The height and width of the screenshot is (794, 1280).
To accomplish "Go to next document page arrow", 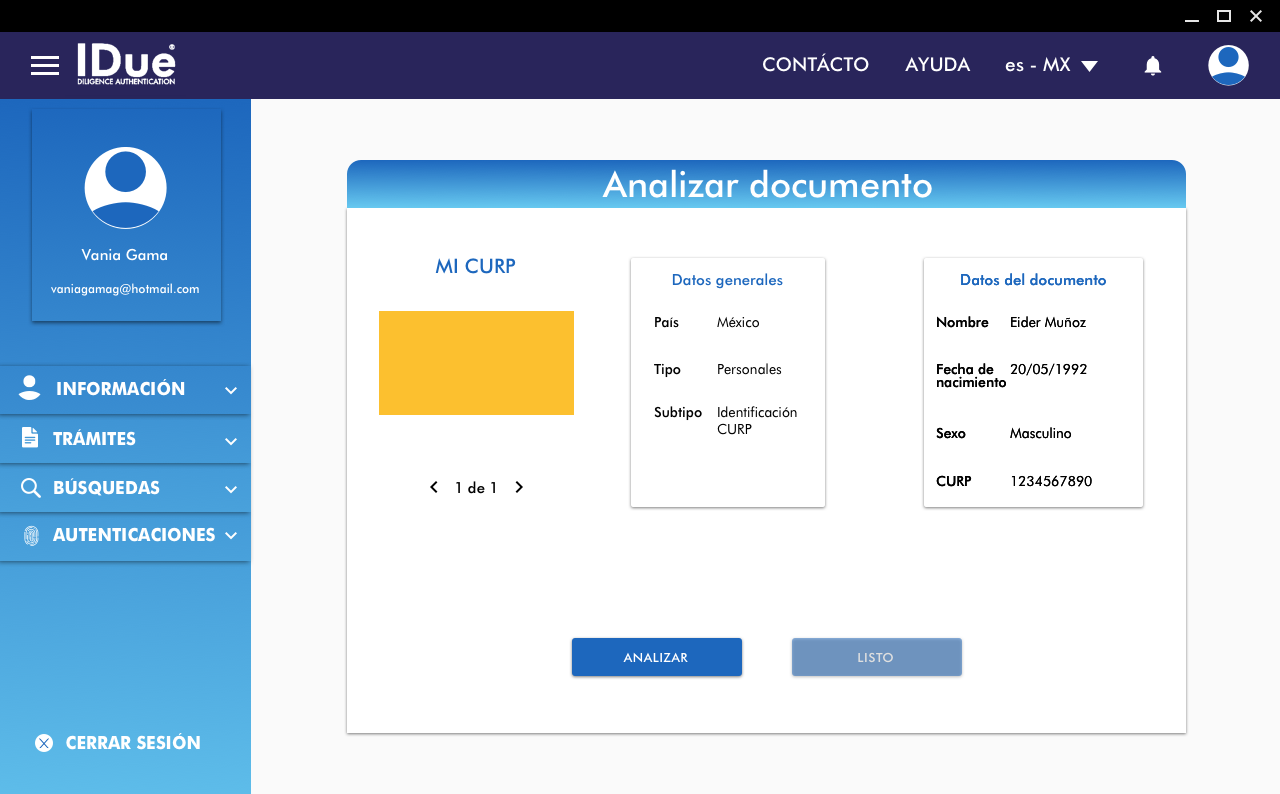I will (519, 488).
